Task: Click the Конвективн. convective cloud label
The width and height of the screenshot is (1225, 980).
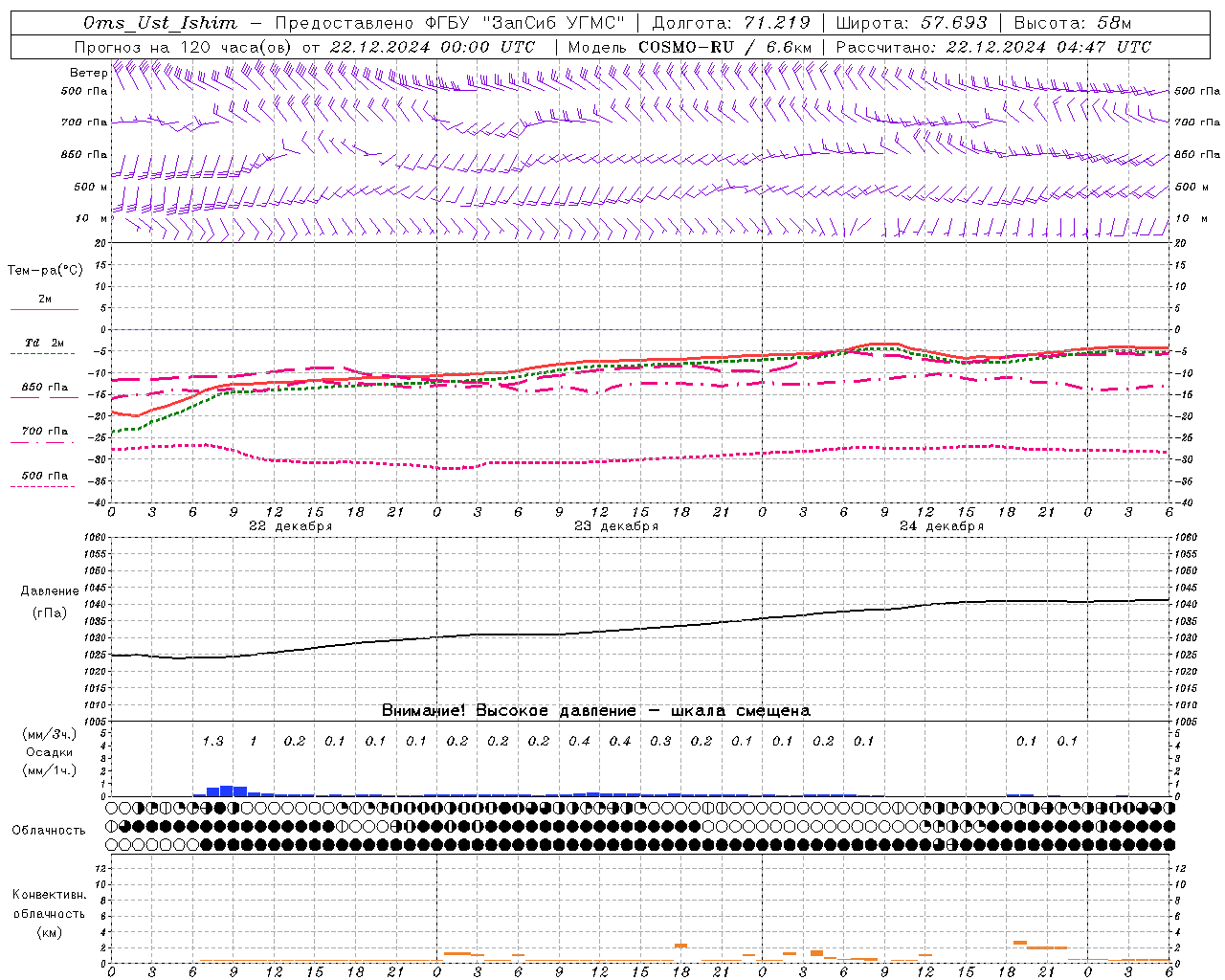Action: tap(49, 895)
